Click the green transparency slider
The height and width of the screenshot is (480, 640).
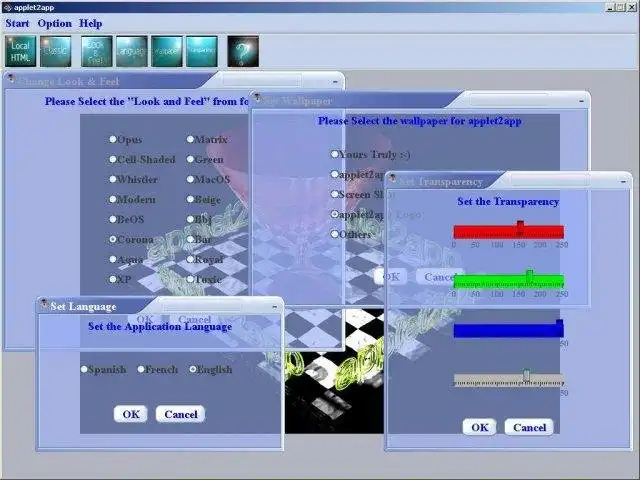click(509, 281)
